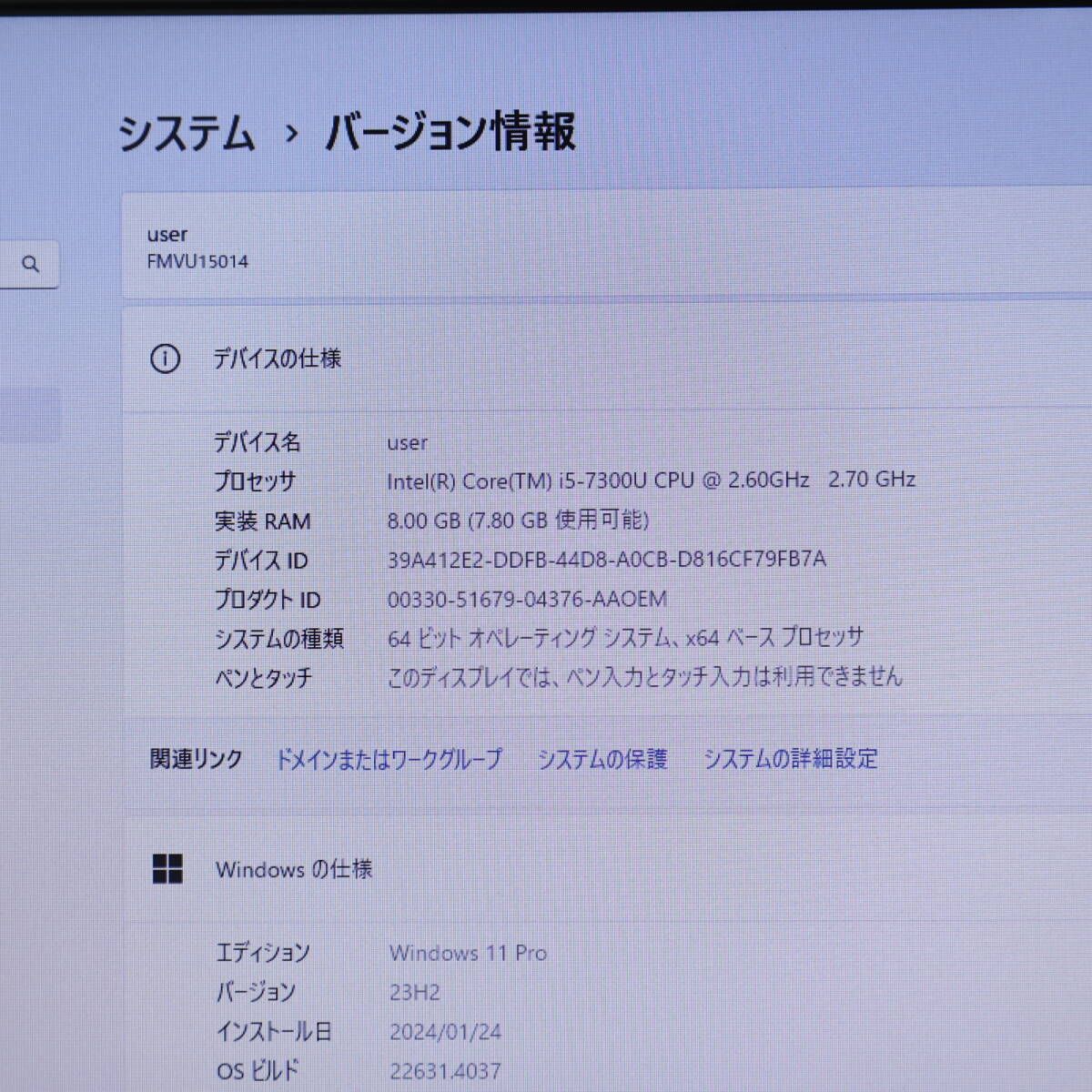
Task: Select edition value Windows 11 Pro
Action: pos(469,953)
